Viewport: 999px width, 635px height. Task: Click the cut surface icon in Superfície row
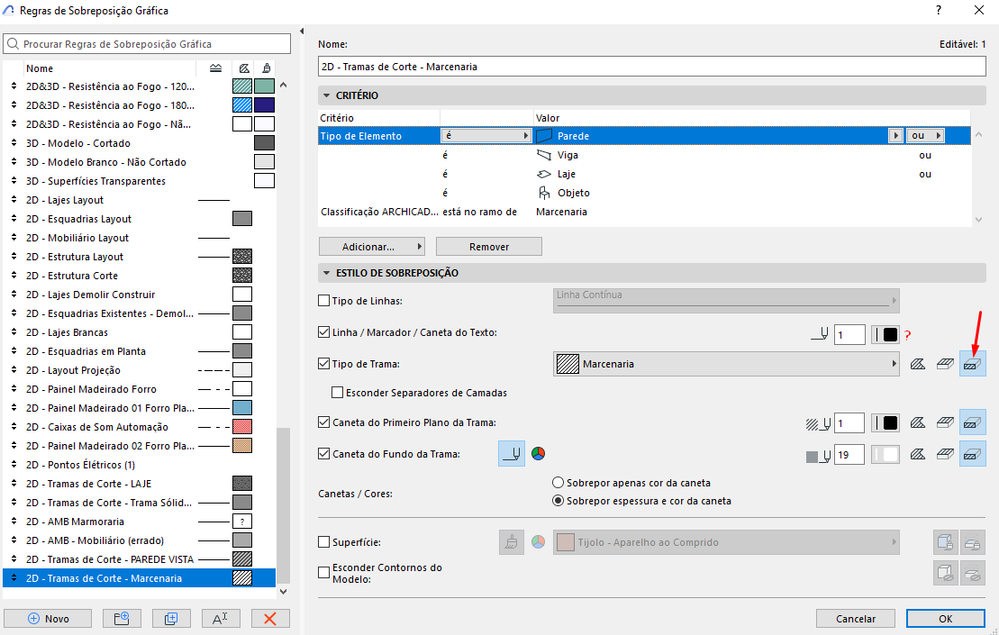coord(972,543)
